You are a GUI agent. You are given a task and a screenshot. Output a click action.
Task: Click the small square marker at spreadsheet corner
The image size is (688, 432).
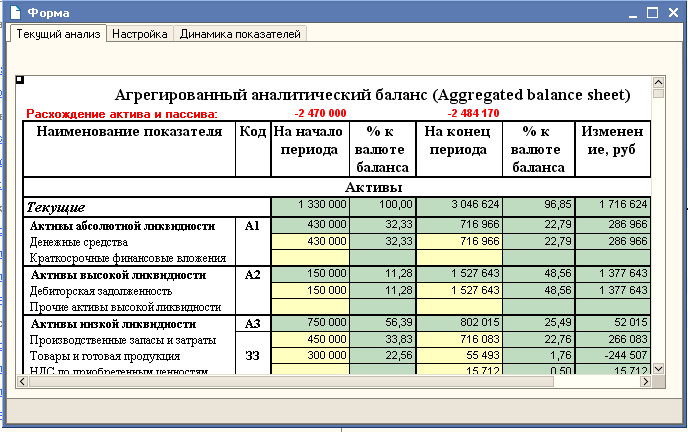coord(20,80)
